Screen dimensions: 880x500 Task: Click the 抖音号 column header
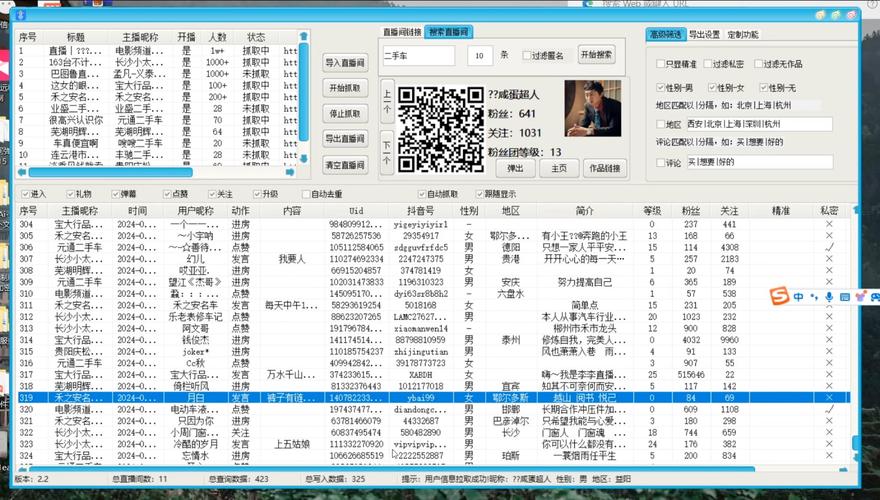[x=420, y=211]
